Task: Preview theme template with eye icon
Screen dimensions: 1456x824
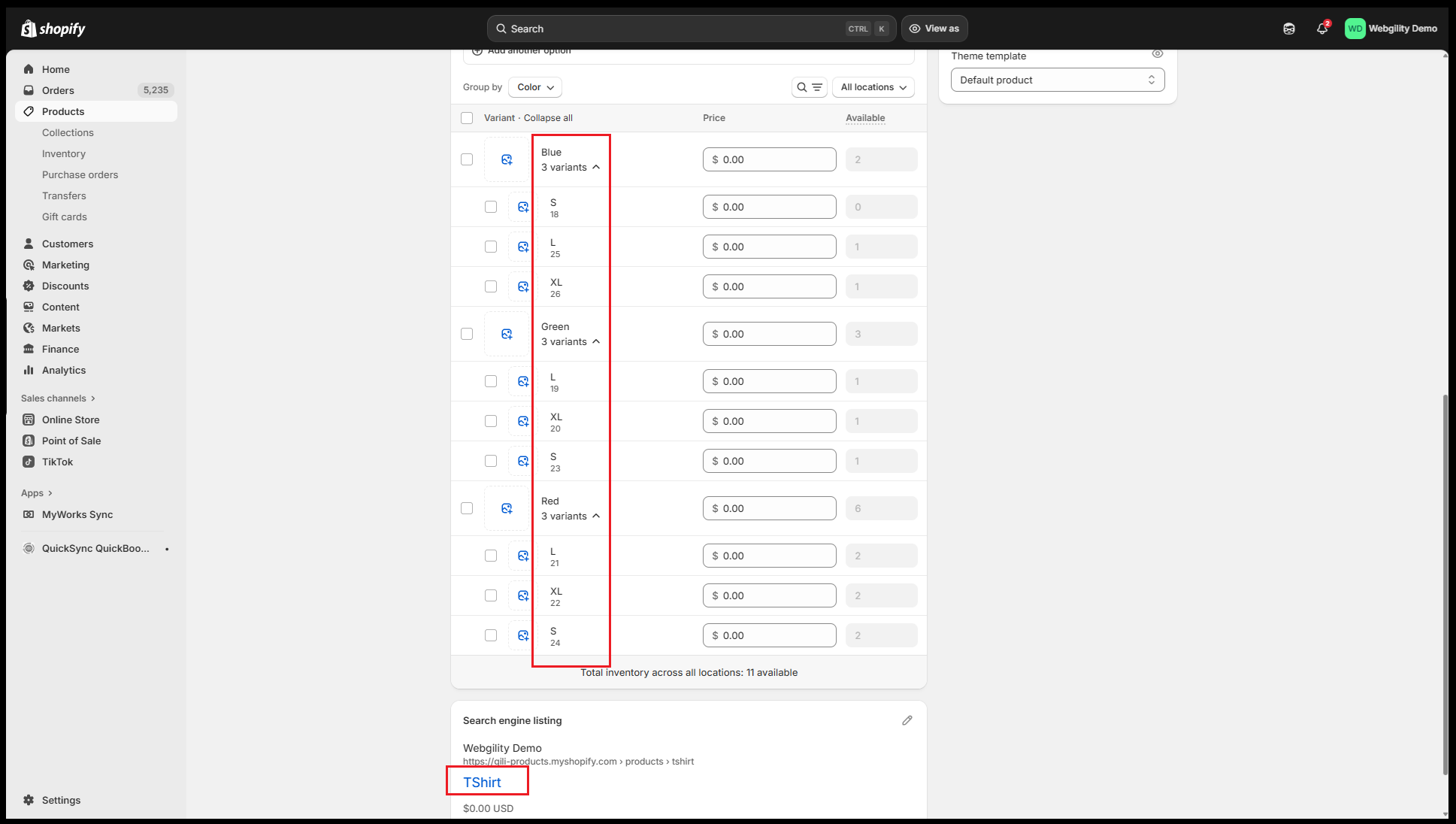Action: click(1157, 54)
